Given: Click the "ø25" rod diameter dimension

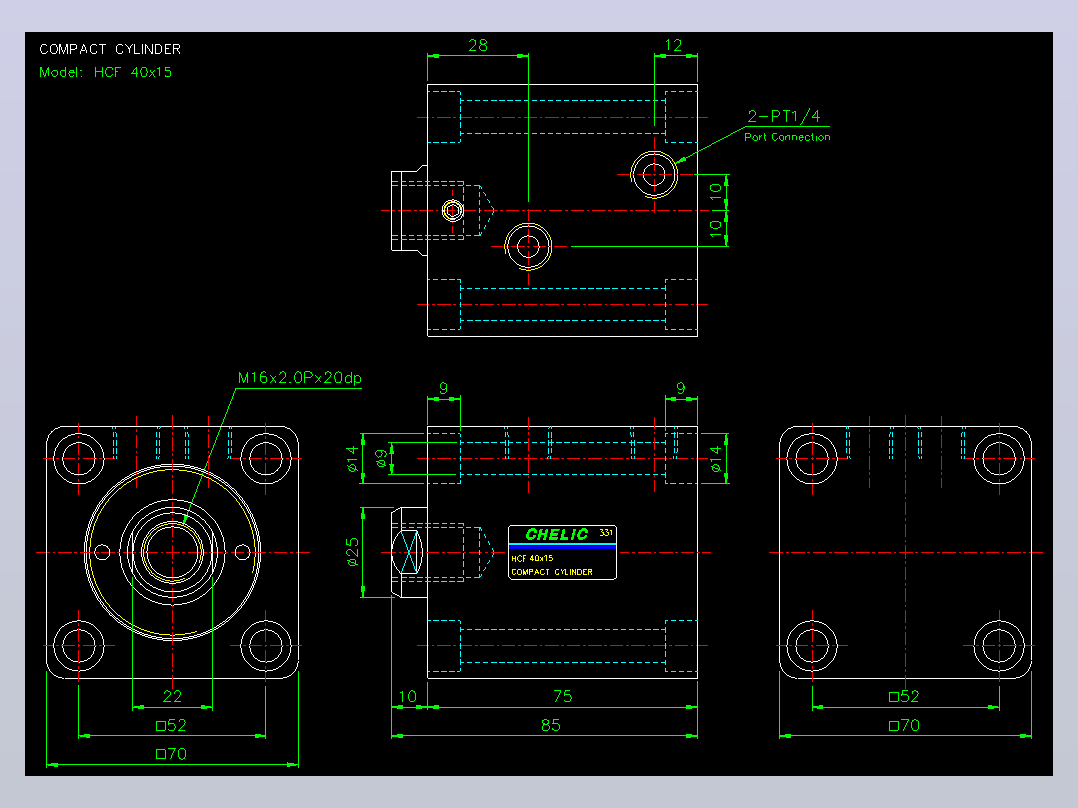Looking at the screenshot, I should [x=353, y=552].
